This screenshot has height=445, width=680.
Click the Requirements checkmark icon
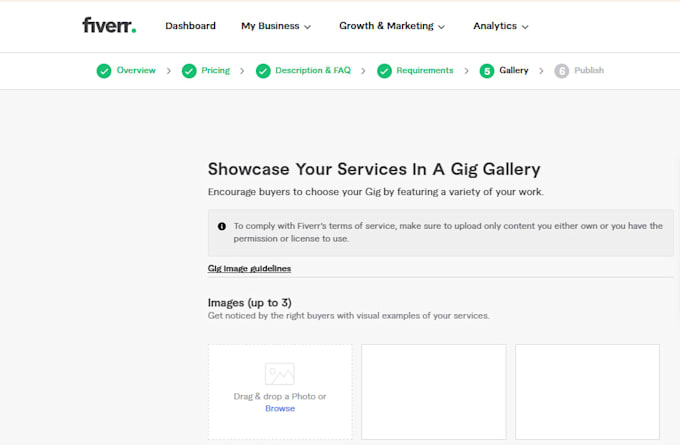(x=384, y=71)
